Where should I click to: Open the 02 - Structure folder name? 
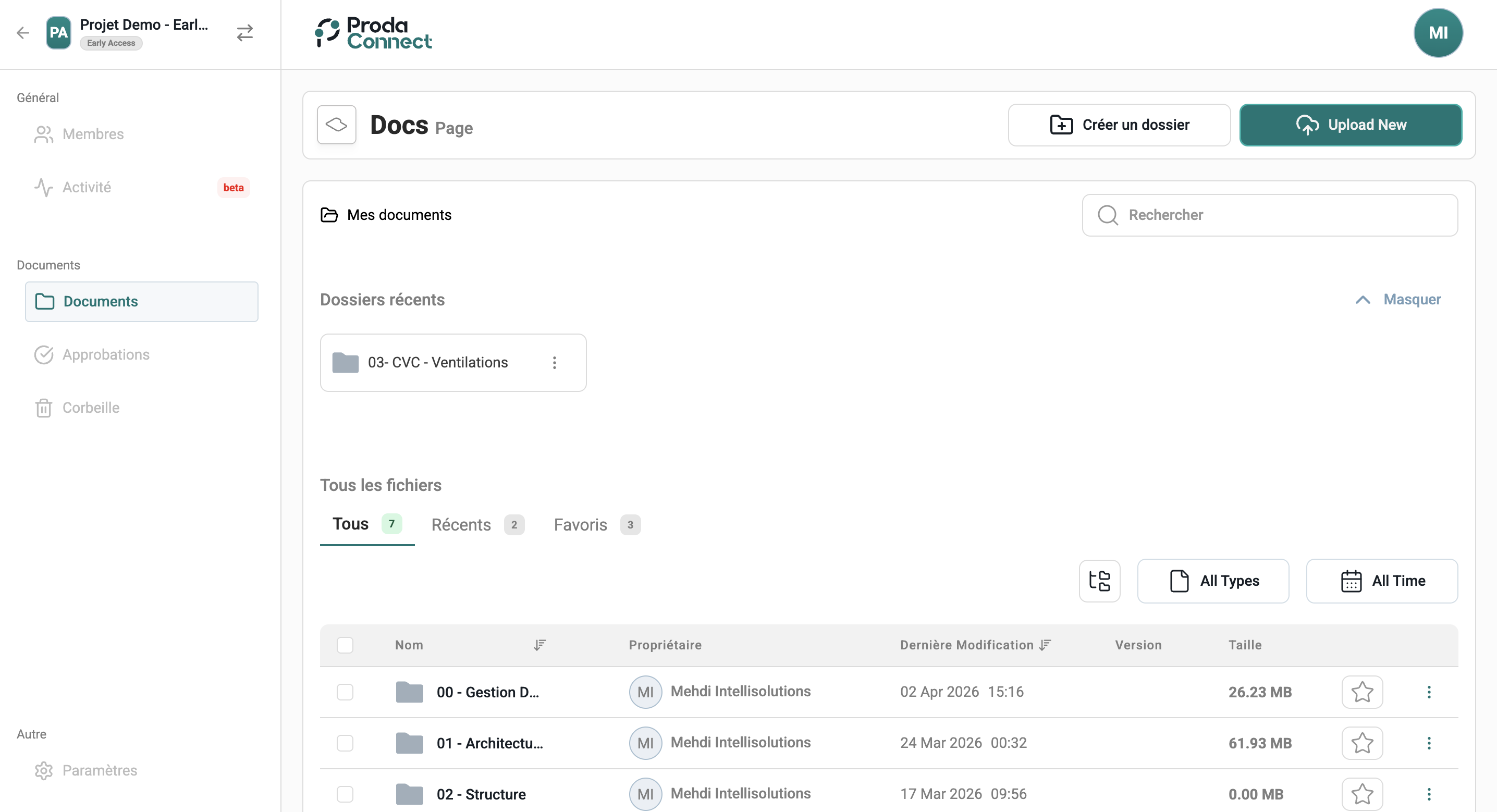click(481, 794)
